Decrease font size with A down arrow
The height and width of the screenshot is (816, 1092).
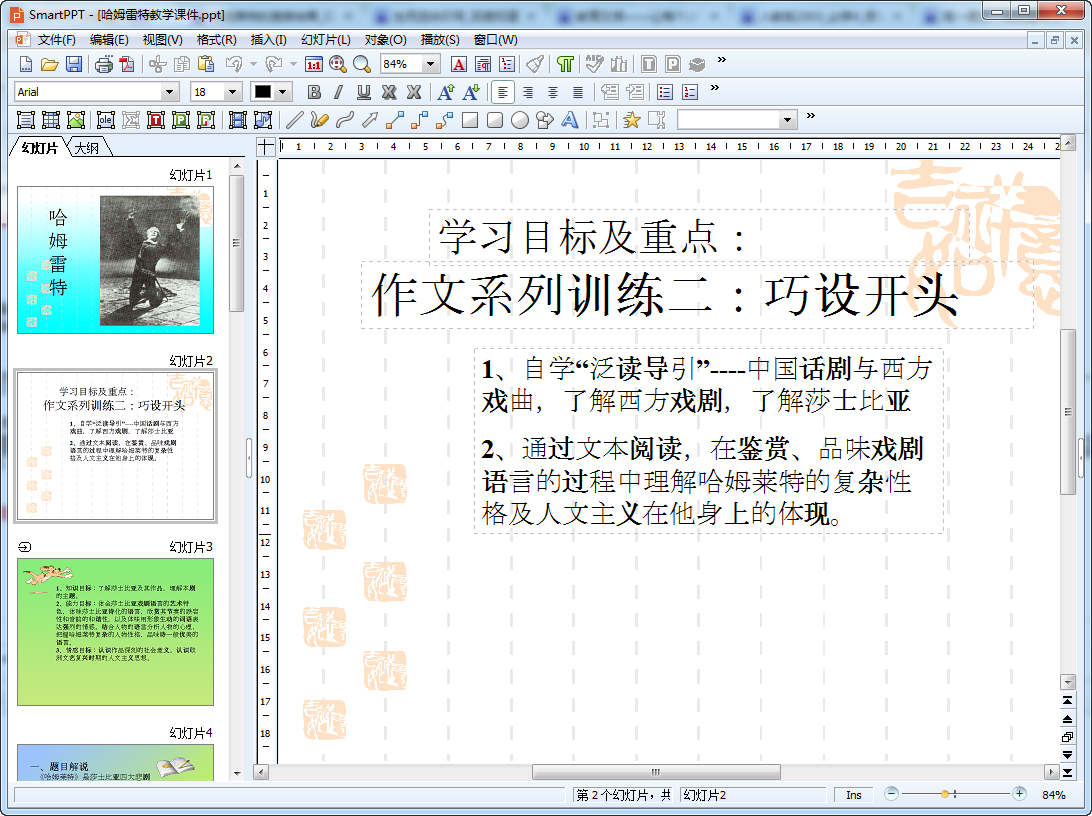point(471,92)
